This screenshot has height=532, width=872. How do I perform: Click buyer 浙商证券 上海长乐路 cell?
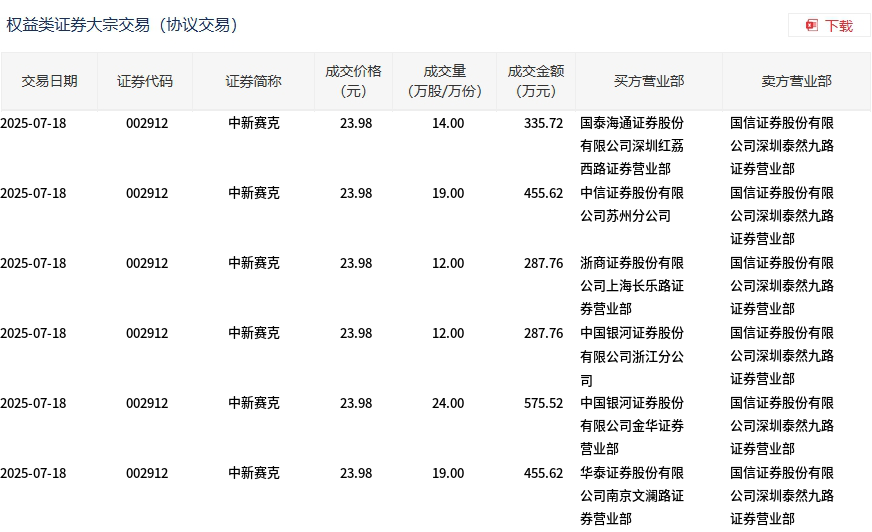(x=632, y=286)
